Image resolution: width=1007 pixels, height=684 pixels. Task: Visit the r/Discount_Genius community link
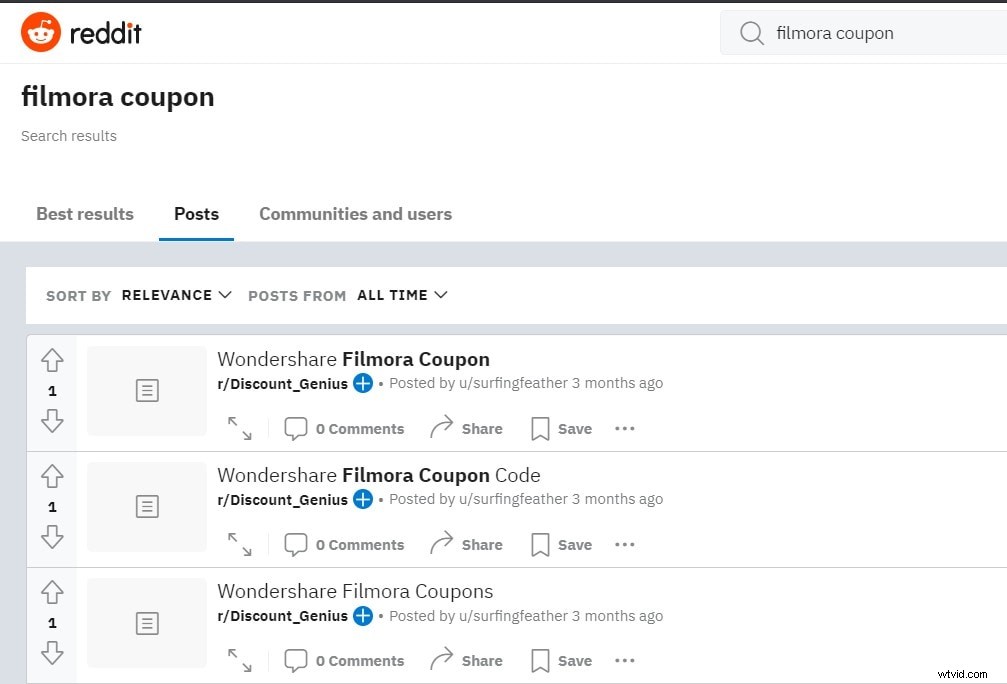282,383
